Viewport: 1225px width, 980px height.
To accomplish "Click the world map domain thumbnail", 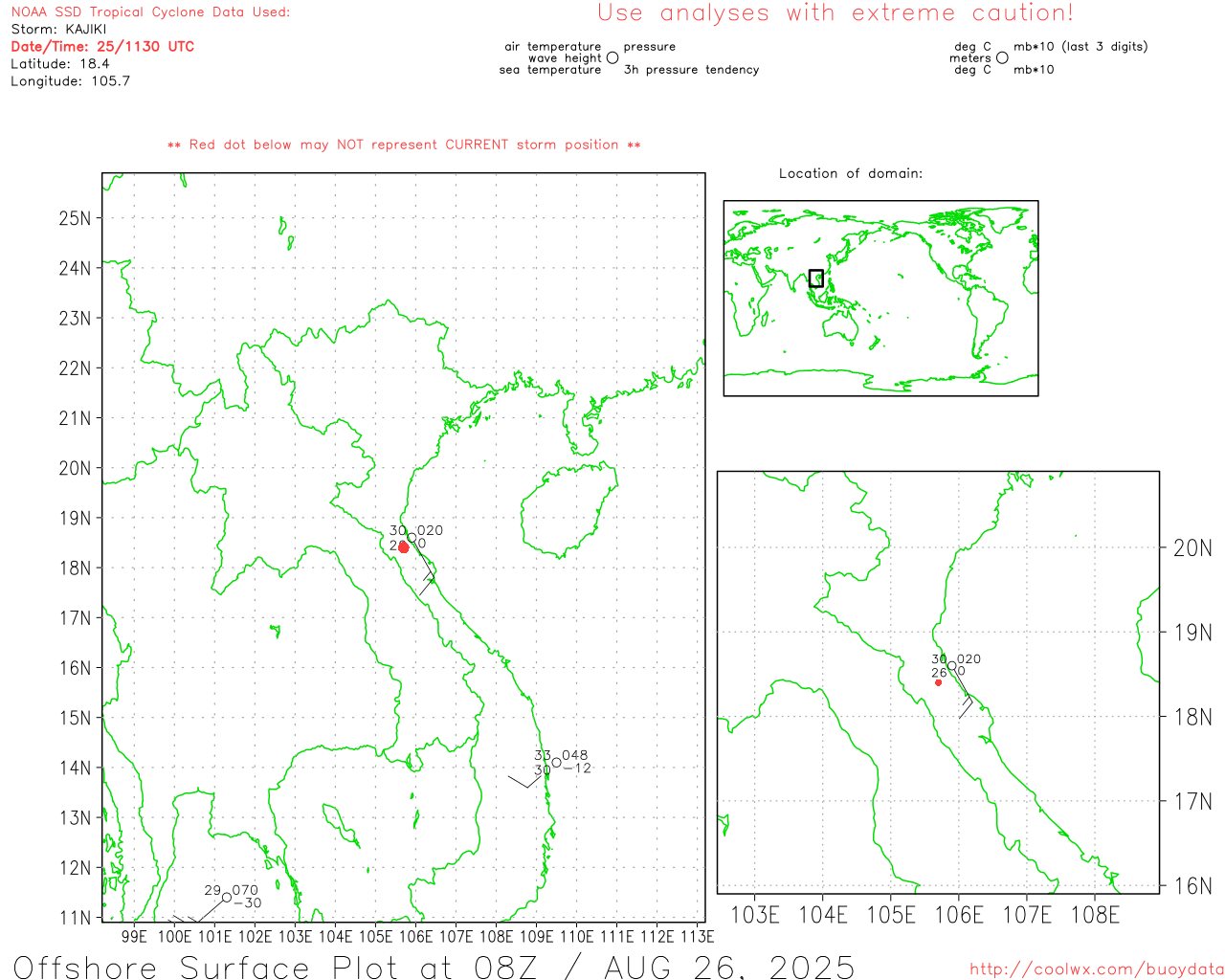I will click(880, 298).
